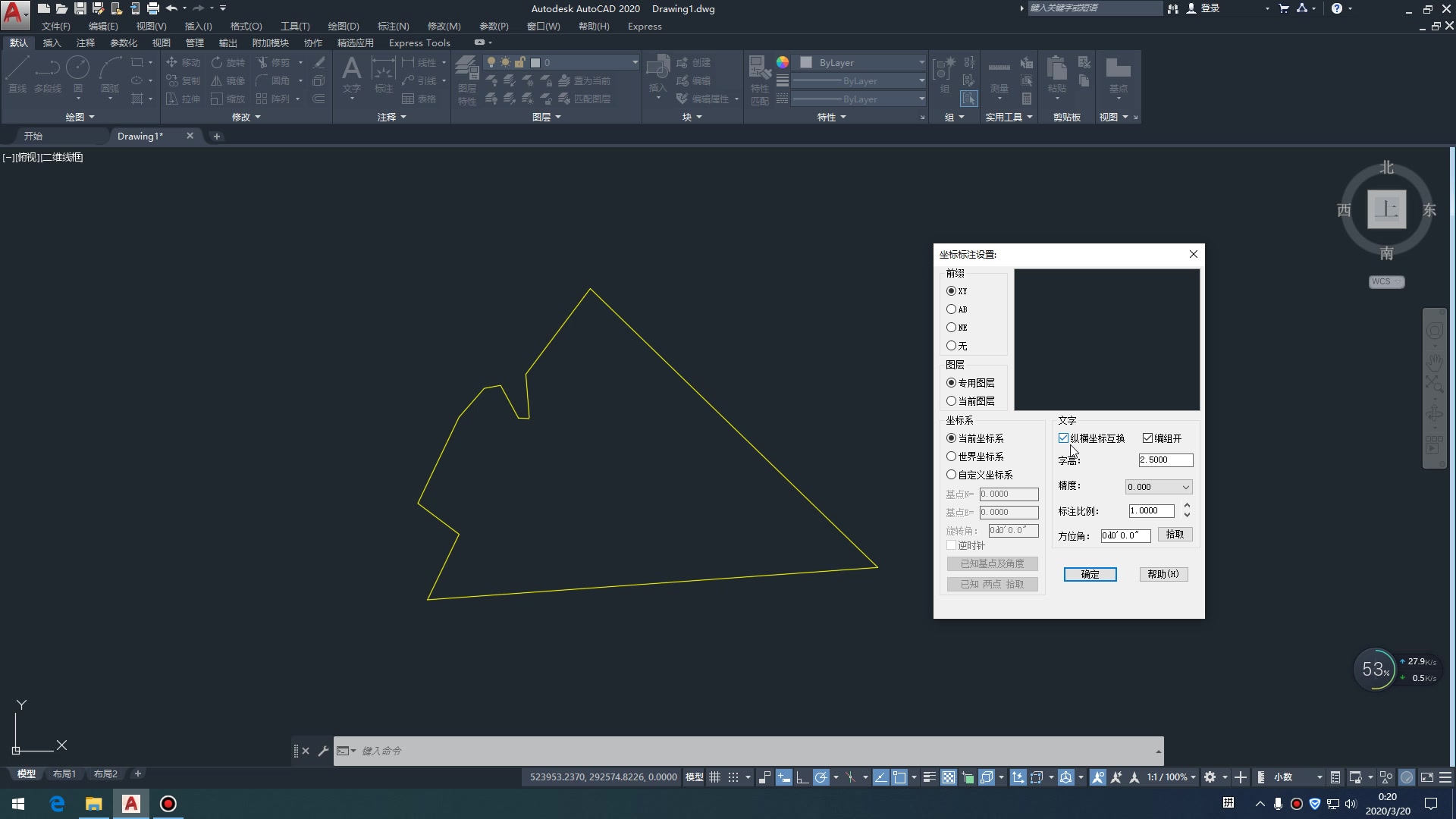Expand the 绘图 panel flyout arrow
The width and height of the screenshot is (1456, 819).
pyautogui.click(x=92, y=117)
